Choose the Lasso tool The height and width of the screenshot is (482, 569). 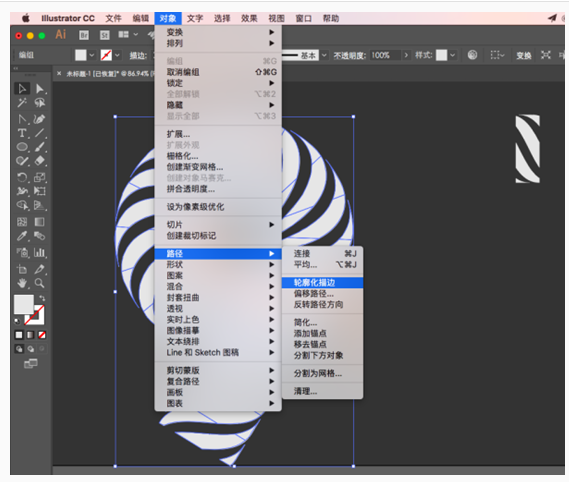[40, 103]
